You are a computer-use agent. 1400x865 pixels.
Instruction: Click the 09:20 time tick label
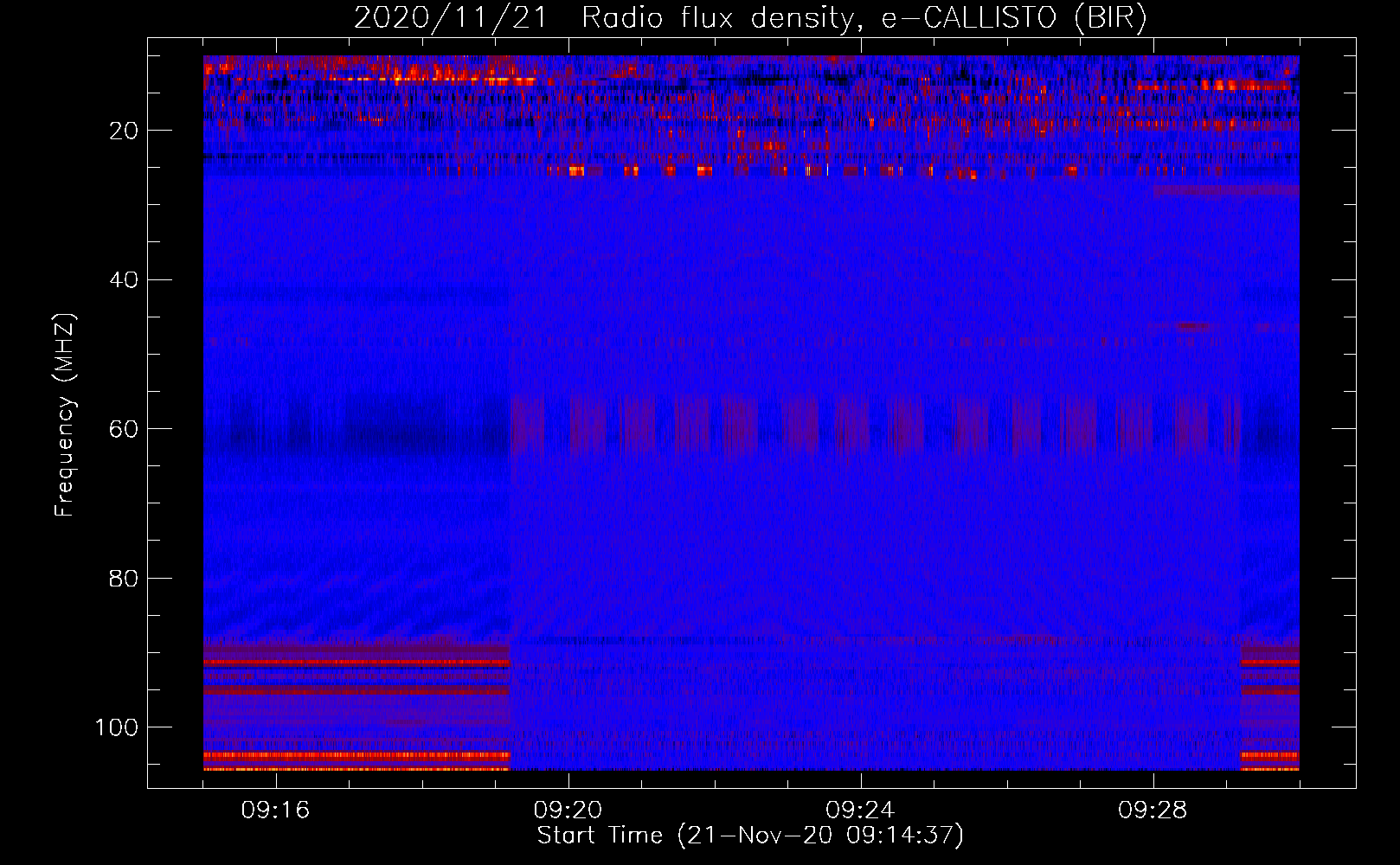[568, 811]
